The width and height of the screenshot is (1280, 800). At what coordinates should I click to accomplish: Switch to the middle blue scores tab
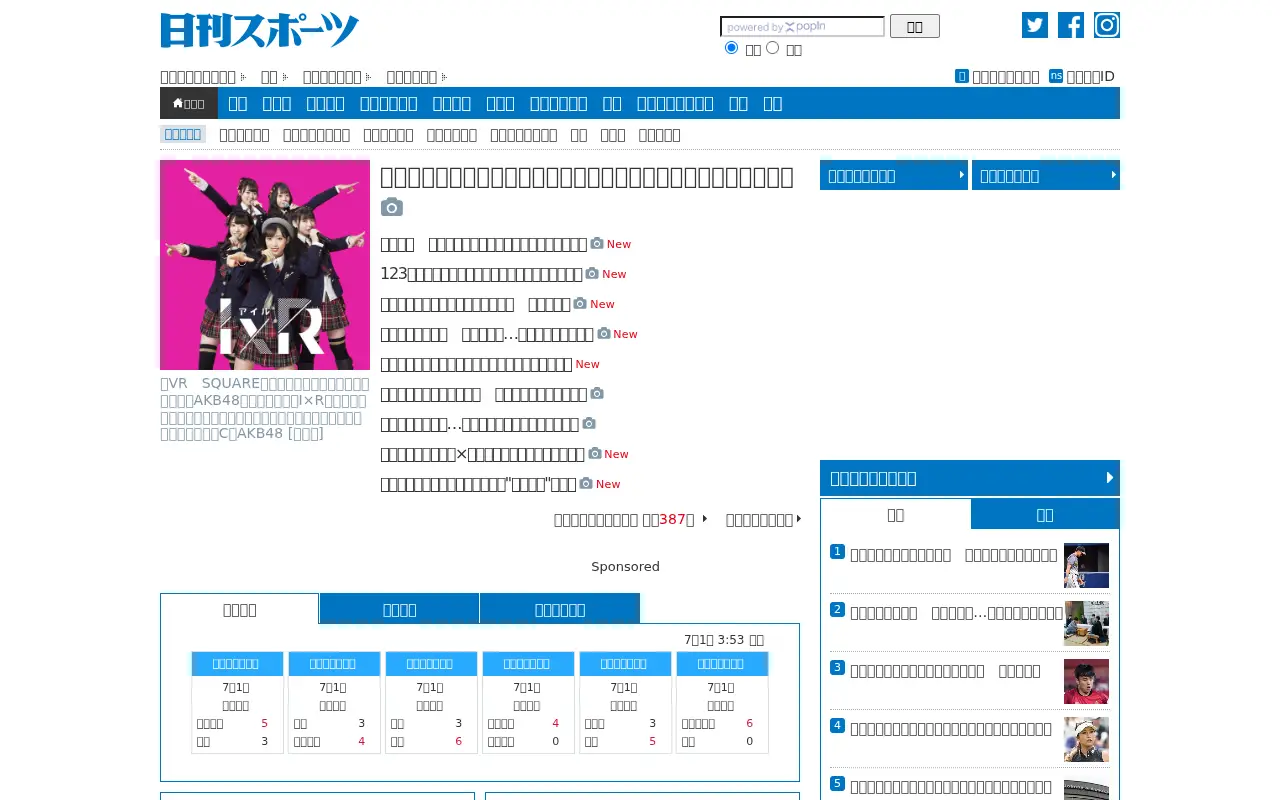[x=400, y=609]
